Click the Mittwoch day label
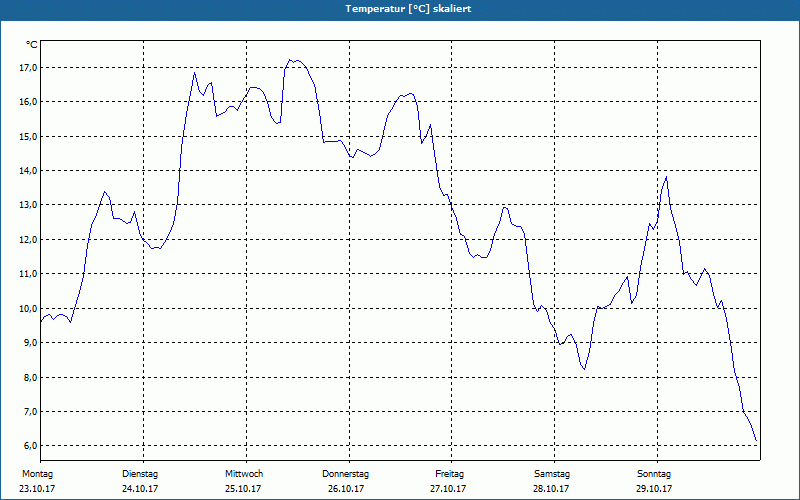The height and width of the screenshot is (500, 800). pos(244,474)
